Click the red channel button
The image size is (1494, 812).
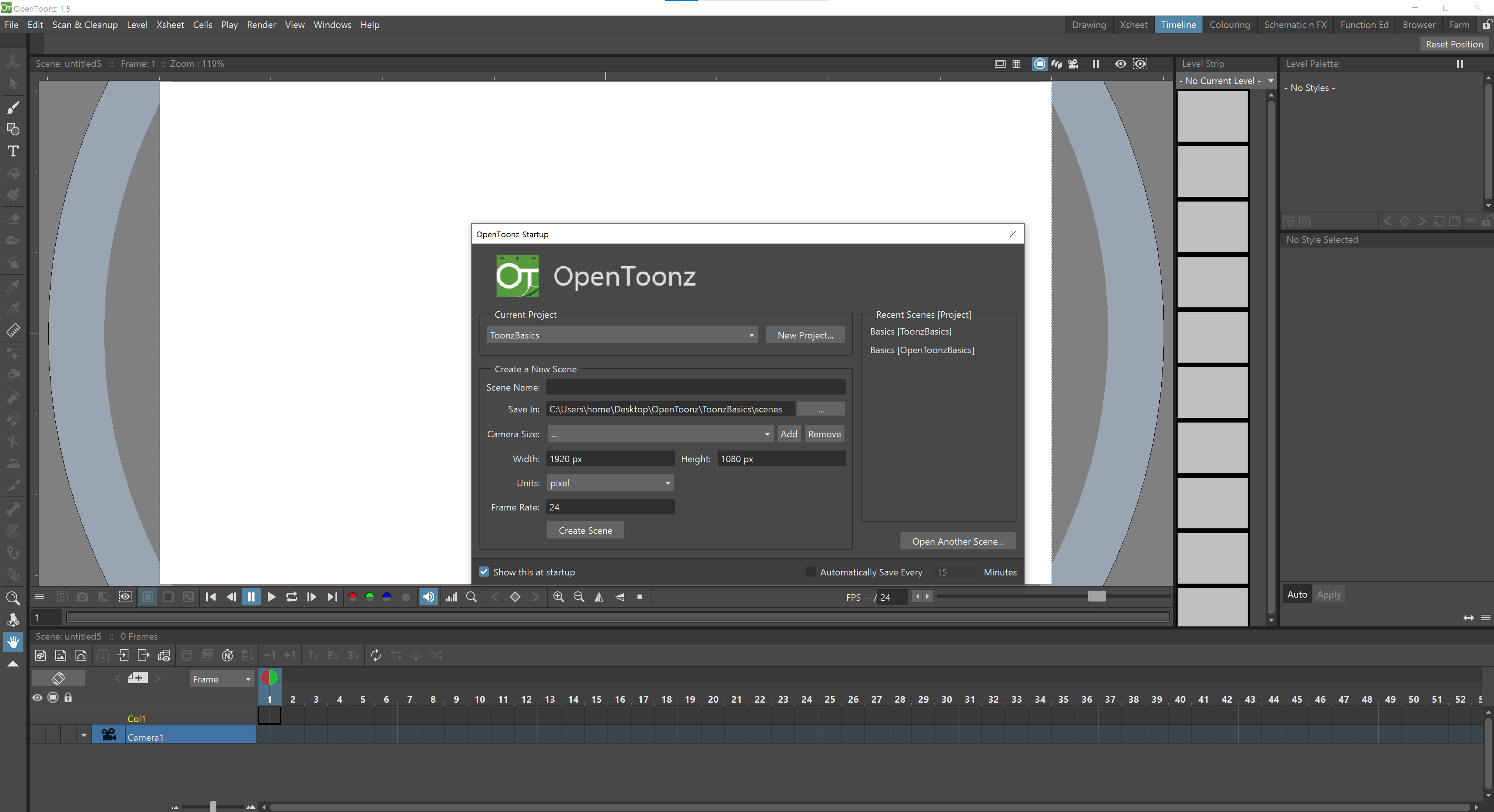point(352,597)
